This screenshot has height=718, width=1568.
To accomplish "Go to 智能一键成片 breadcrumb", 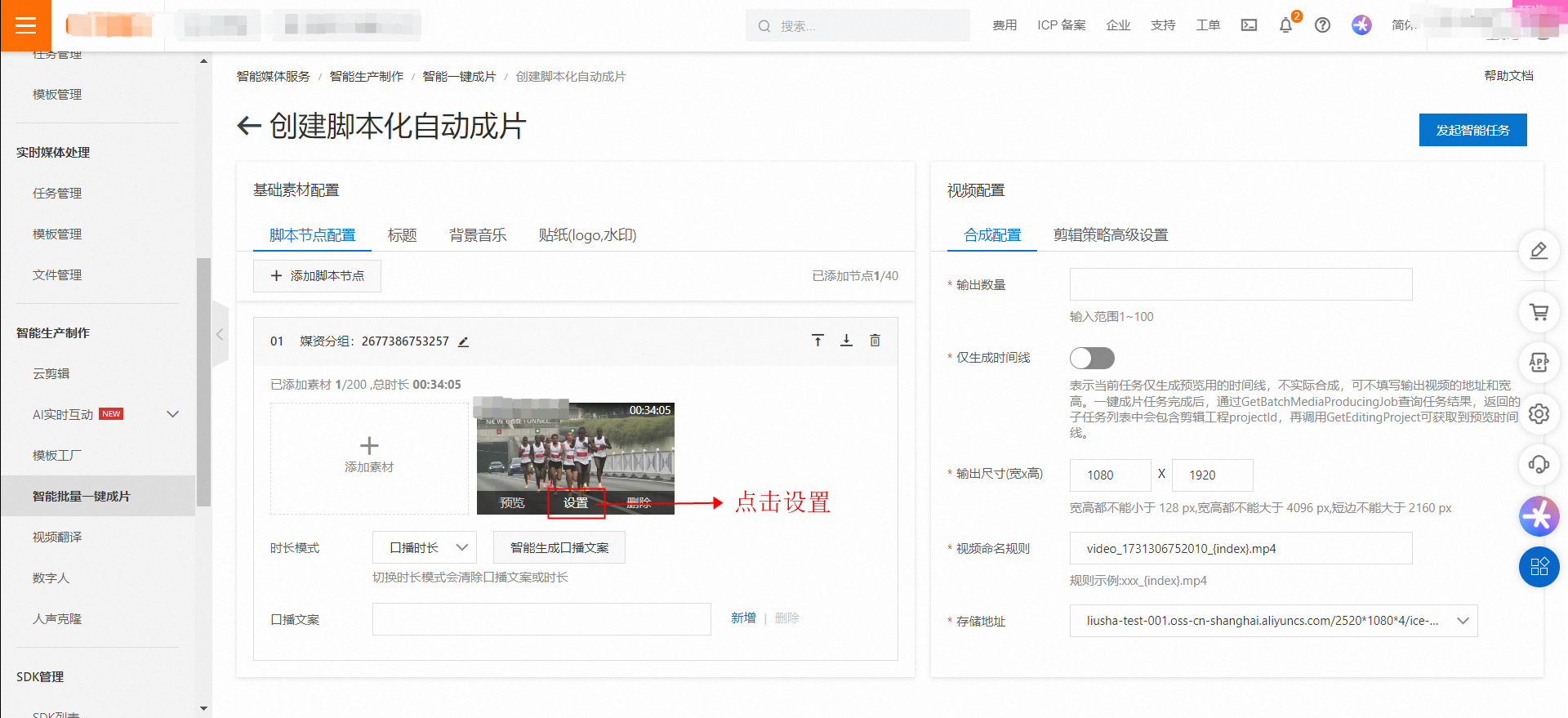I will (459, 77).
